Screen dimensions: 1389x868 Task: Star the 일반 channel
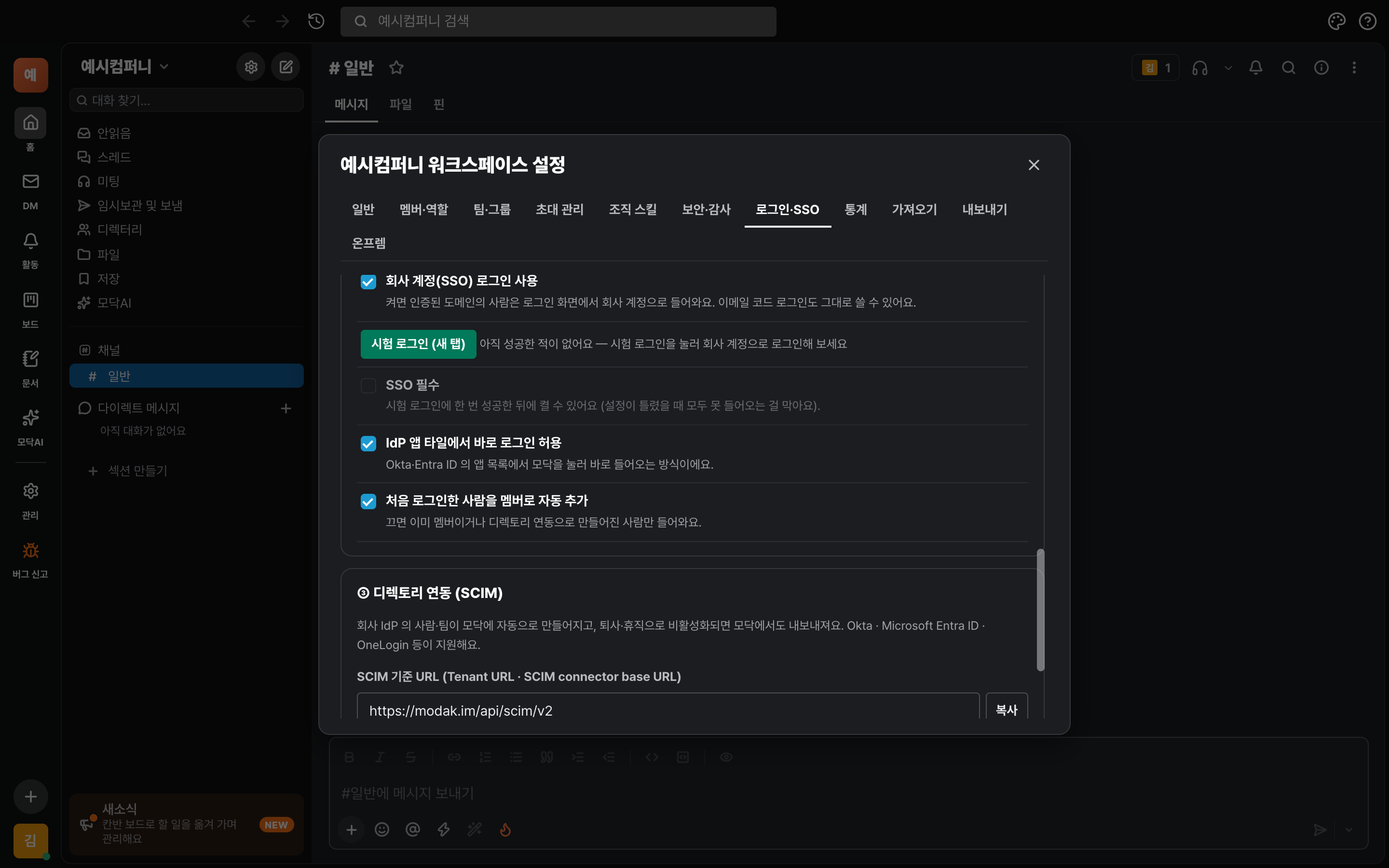tap(396, 68)
